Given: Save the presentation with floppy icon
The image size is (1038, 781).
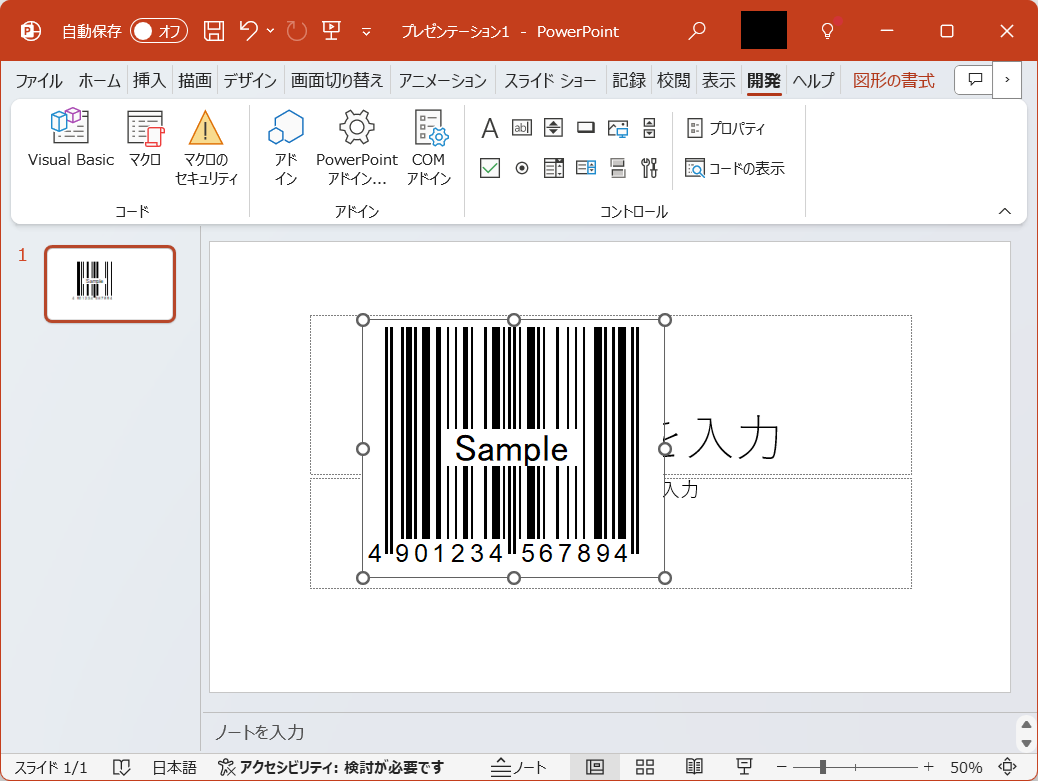Looking at the screenshot, I should point(213,30).
